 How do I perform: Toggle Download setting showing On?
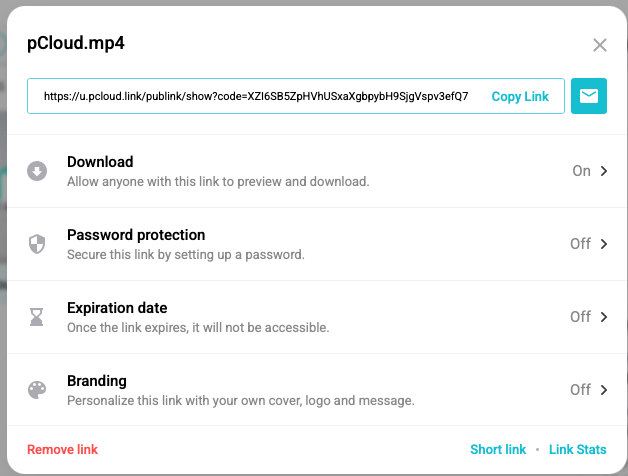[581, 171]
